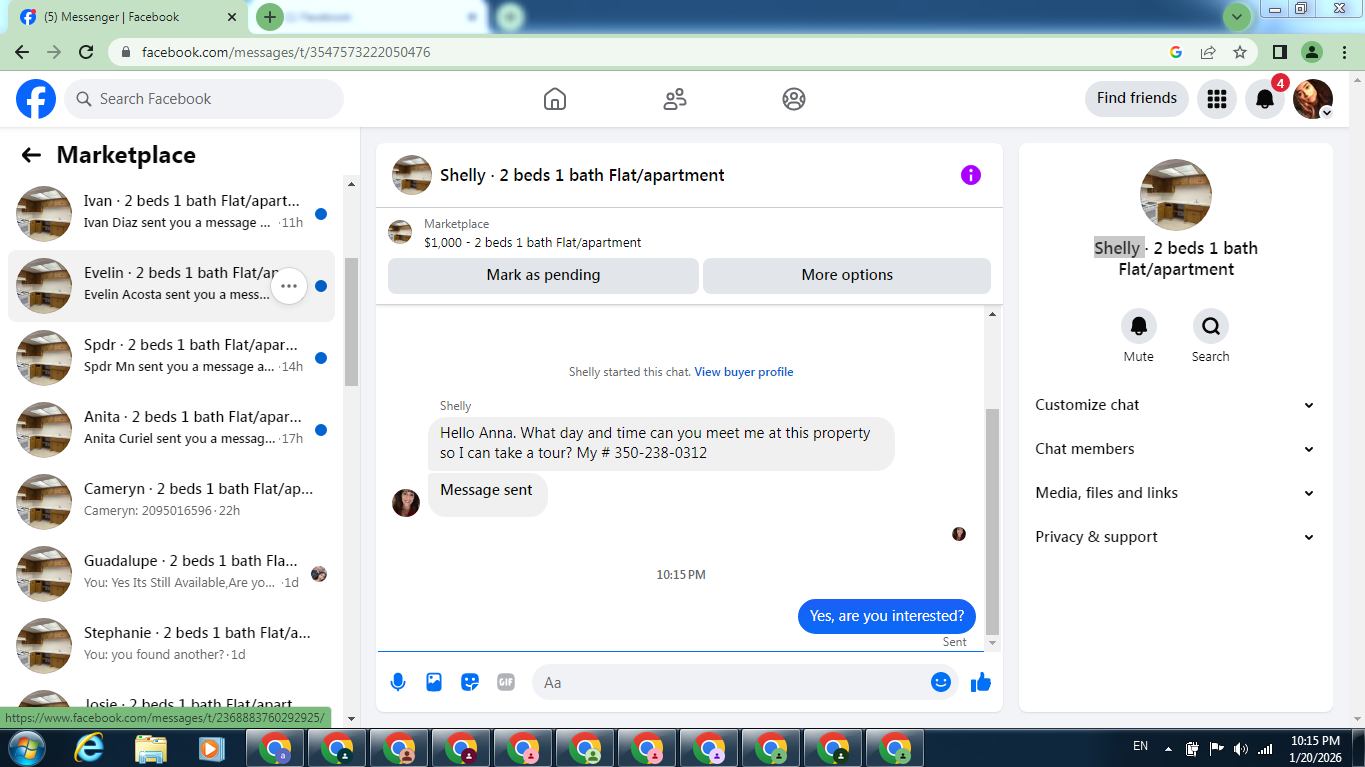Open Stephanie's apartment conversation
Image resolution: width=1365 pixels, height=767 pixels.
171,646
